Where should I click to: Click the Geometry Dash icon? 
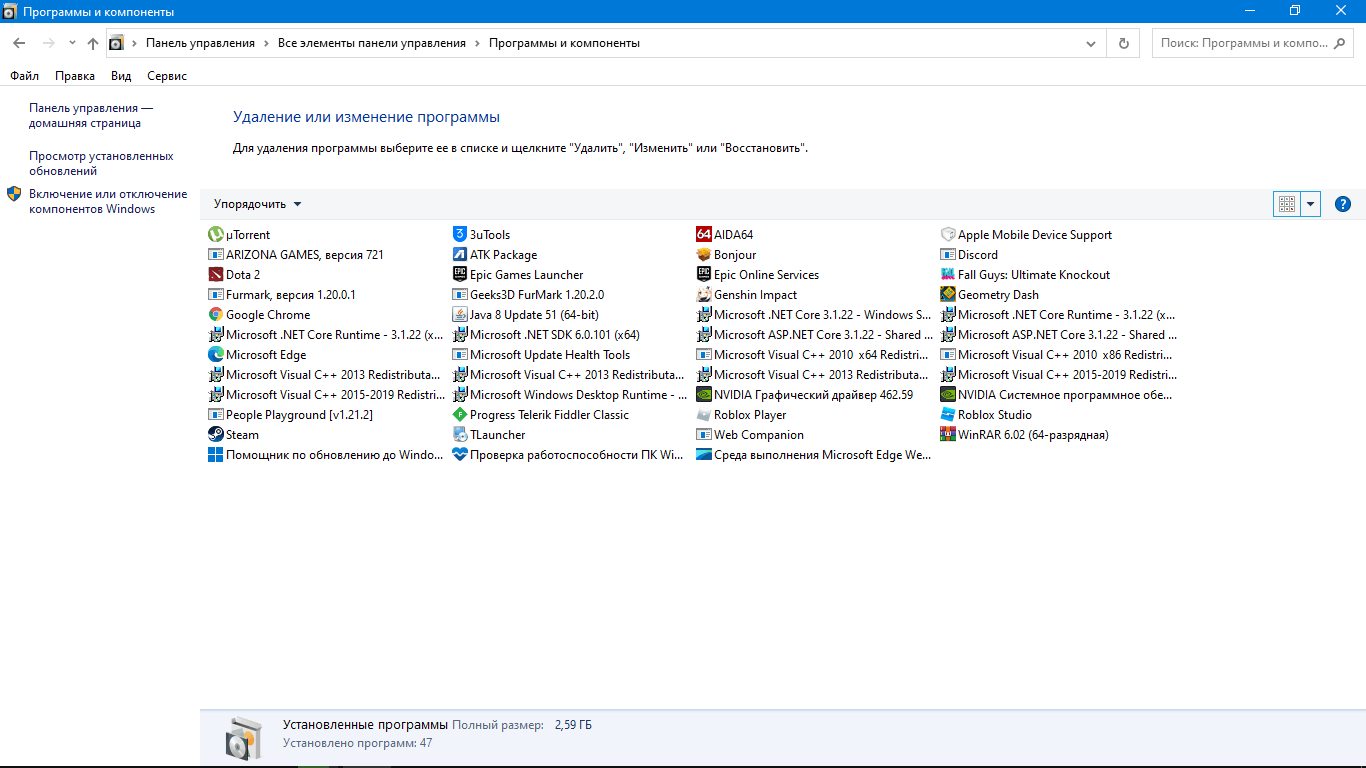tap(948, 295)
